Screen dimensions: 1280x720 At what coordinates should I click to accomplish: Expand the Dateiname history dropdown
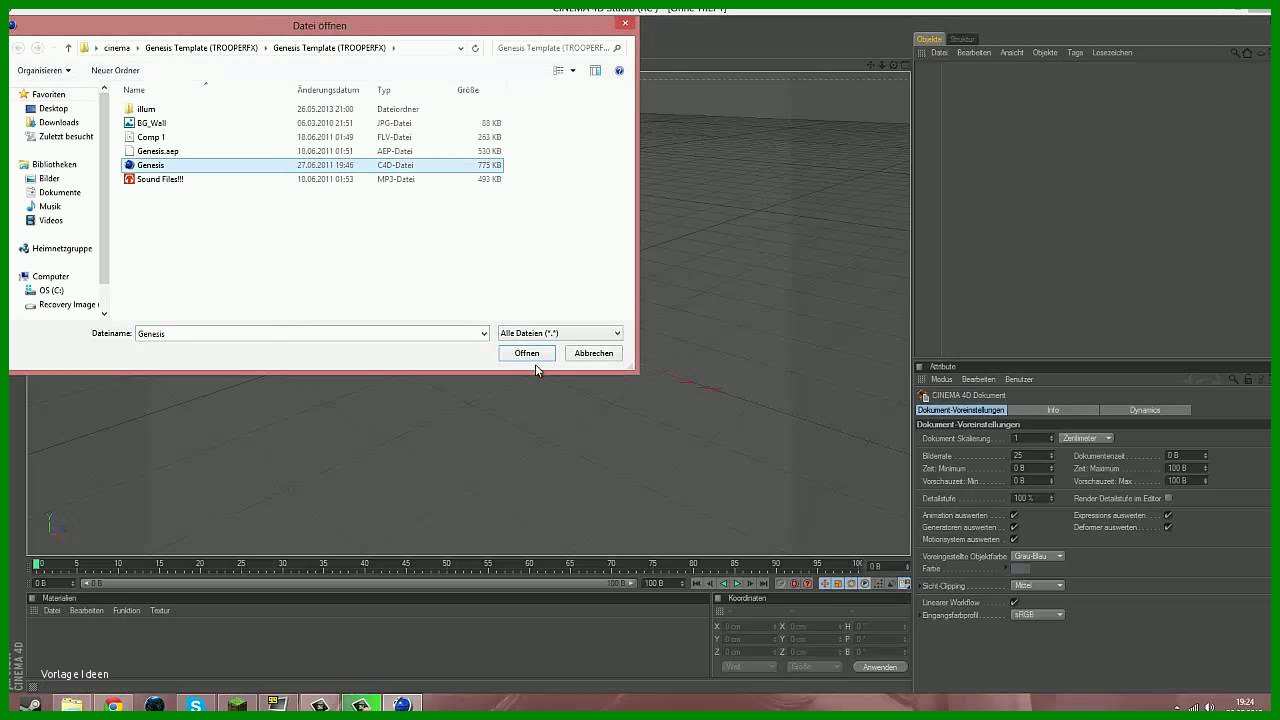point(484,333)
